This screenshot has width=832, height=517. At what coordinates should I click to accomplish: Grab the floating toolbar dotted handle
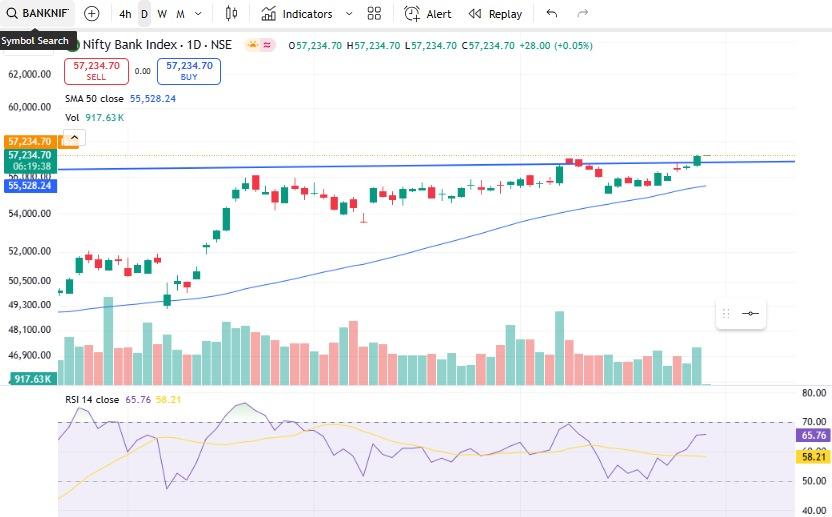[726, 314]
